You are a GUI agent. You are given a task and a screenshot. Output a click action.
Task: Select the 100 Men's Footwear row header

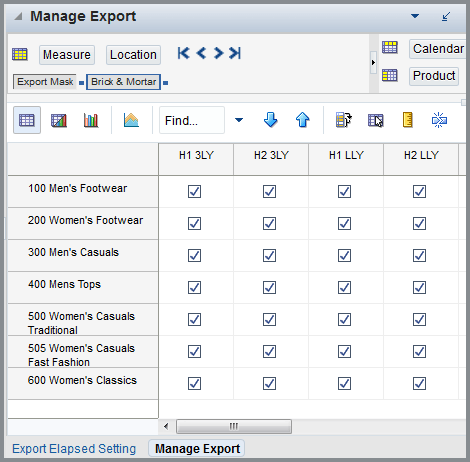[83, 192]
